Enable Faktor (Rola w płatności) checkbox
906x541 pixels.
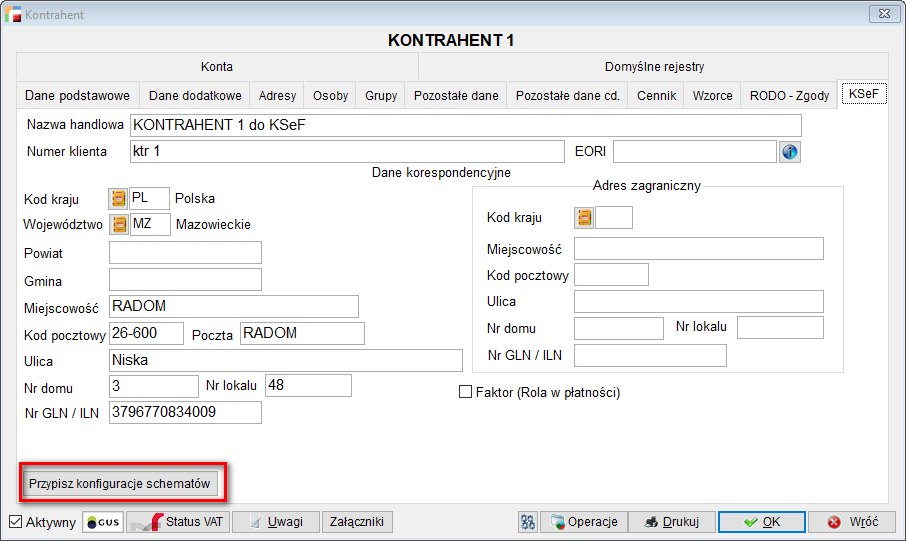[465, 393]
